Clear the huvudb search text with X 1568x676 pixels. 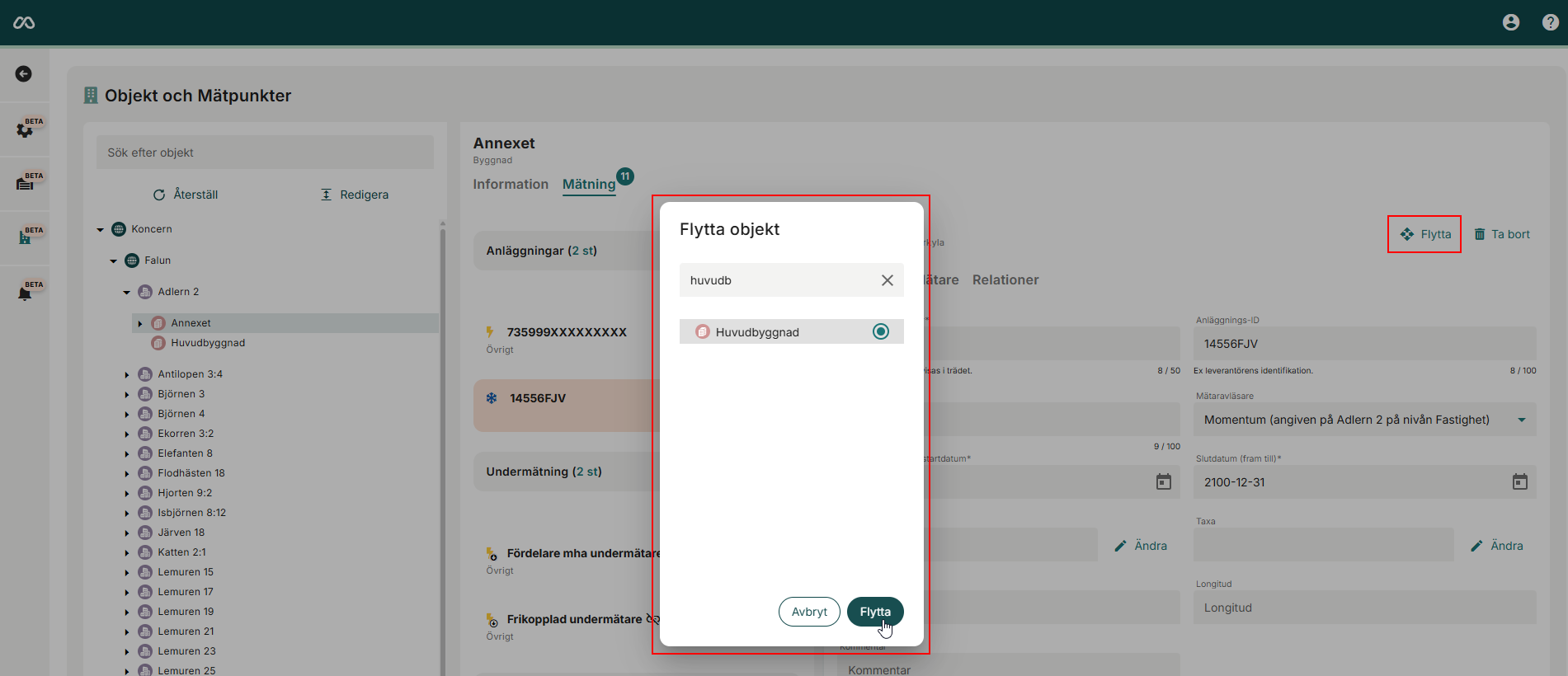887,280
